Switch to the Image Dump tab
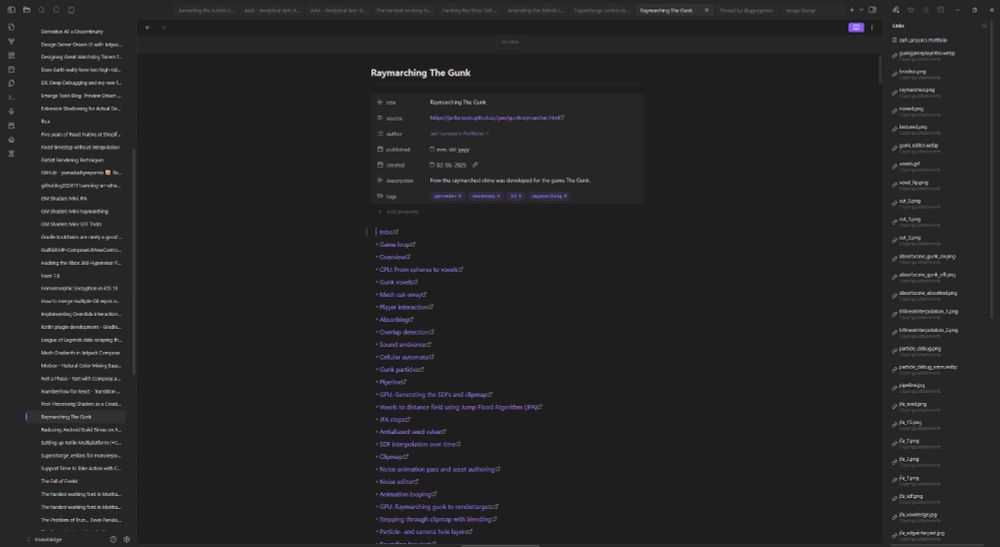 coord(800,10)
